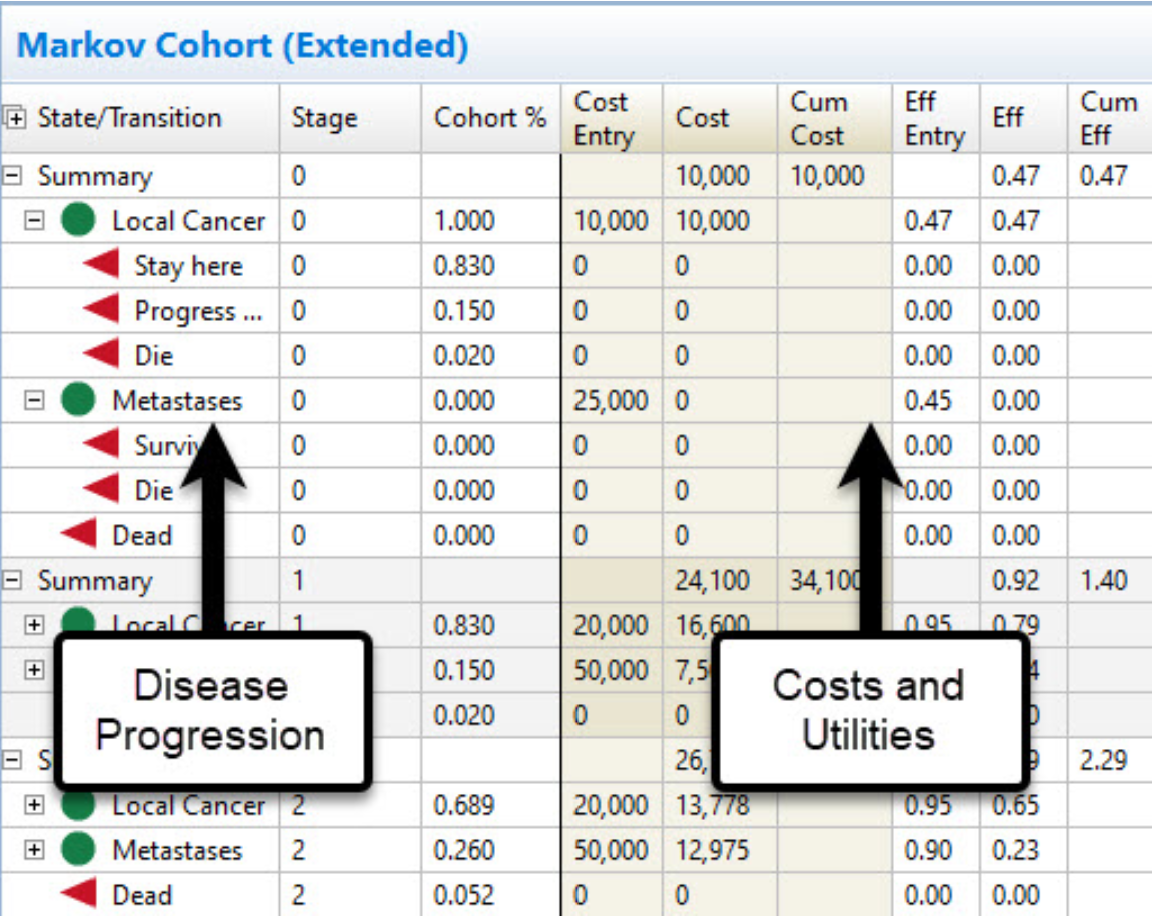
Task: Collapse the stage 1 Summary row
Action: click(x=13, y=581)
